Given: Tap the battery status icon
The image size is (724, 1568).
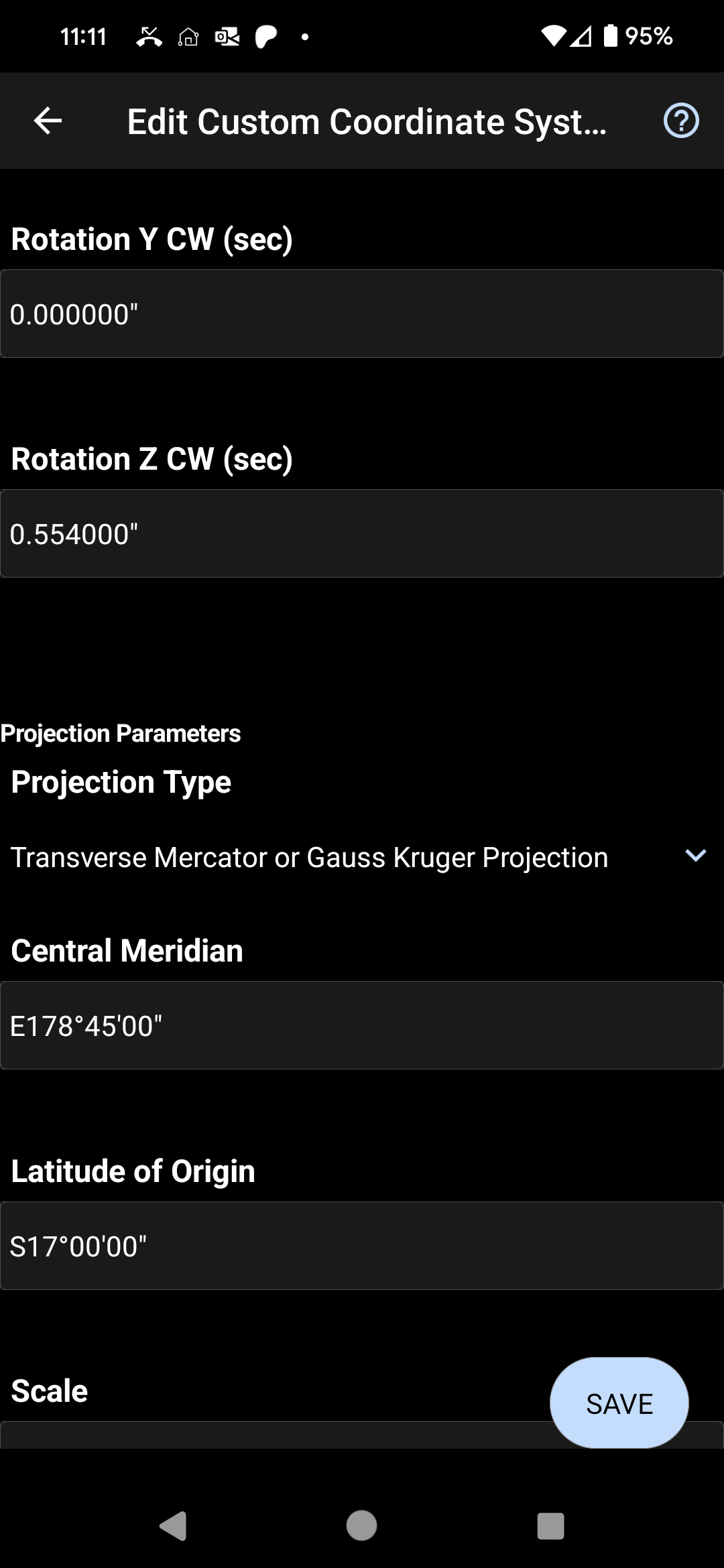Looking at the screenshot, I should (x=611, y=36).
